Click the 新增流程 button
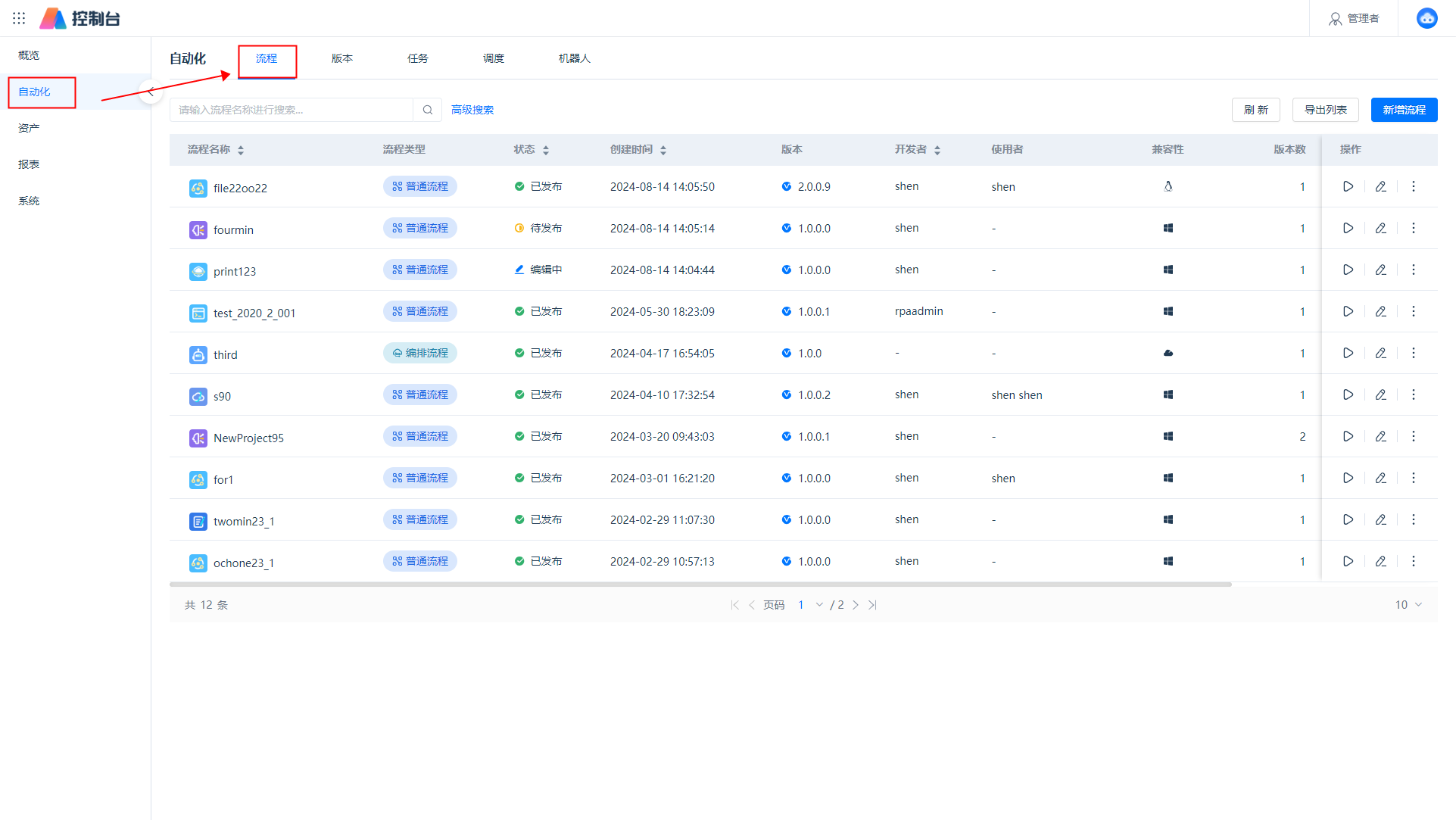Image resolution: width=1456 pixels, height=820 pixels. click(1403, 110)
